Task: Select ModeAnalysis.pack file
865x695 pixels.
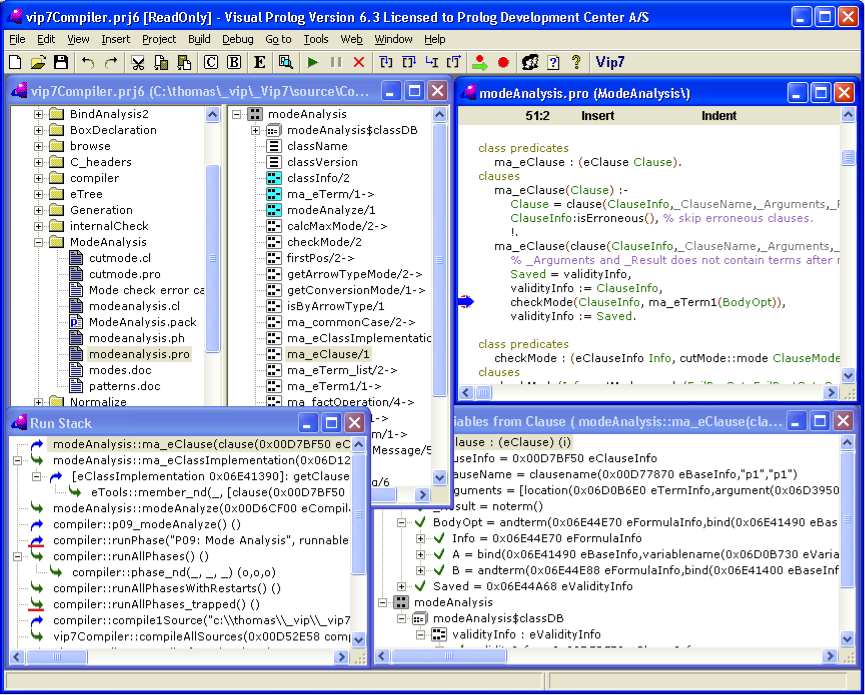Action: coord(142,322)
